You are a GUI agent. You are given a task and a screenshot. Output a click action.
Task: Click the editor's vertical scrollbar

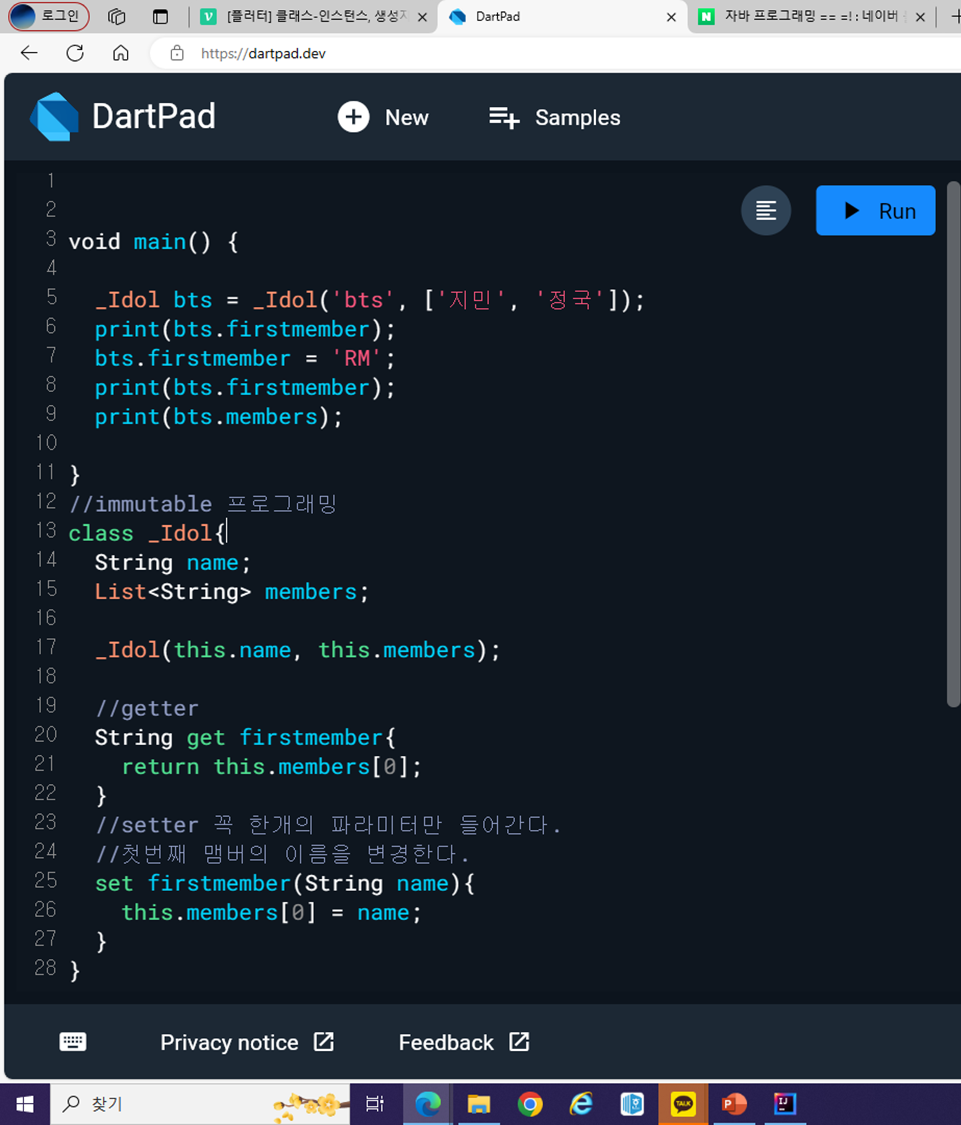[953, 445]
